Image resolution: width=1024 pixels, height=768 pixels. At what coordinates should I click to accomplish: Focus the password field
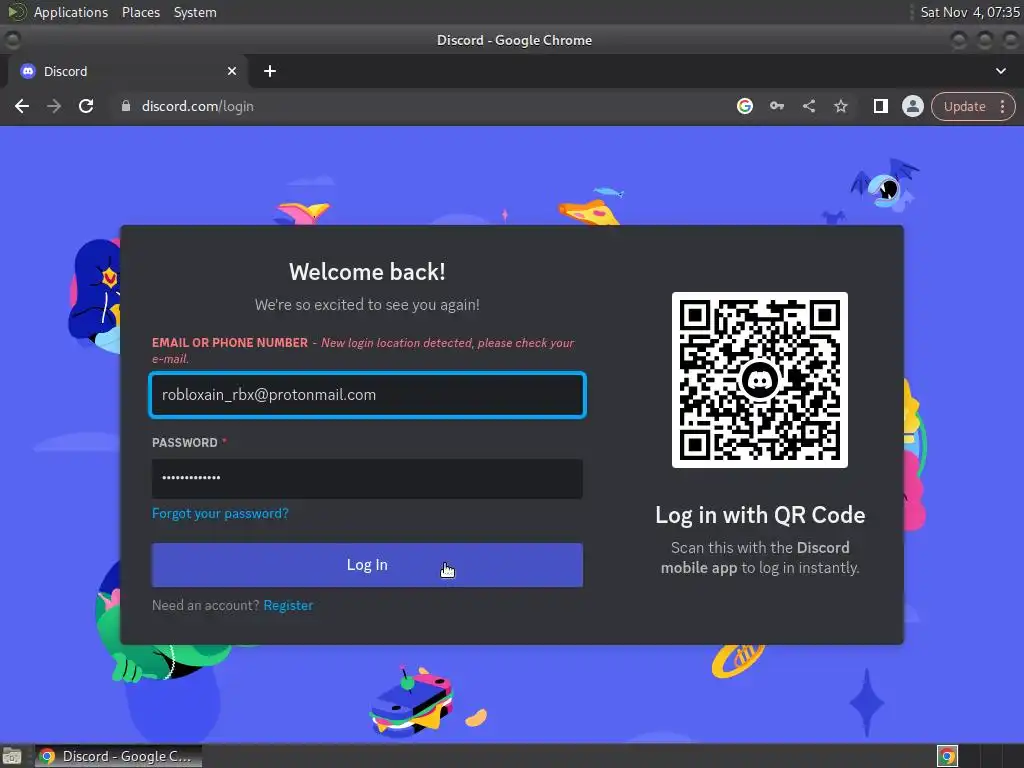point(367,478)
